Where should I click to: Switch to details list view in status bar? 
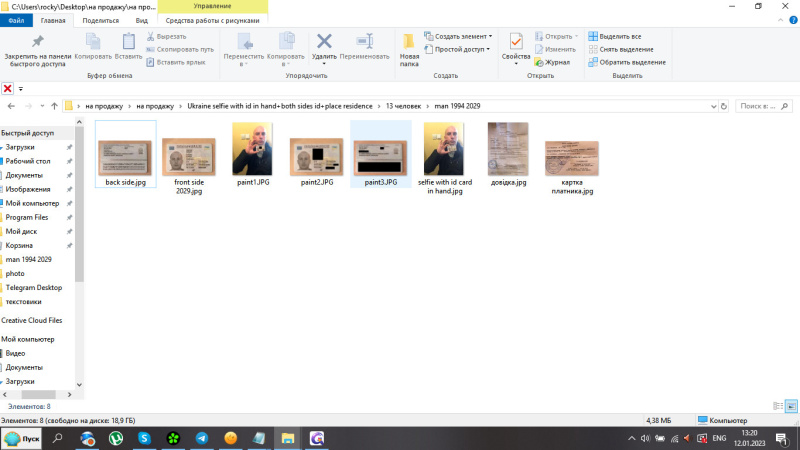[778, 405]
